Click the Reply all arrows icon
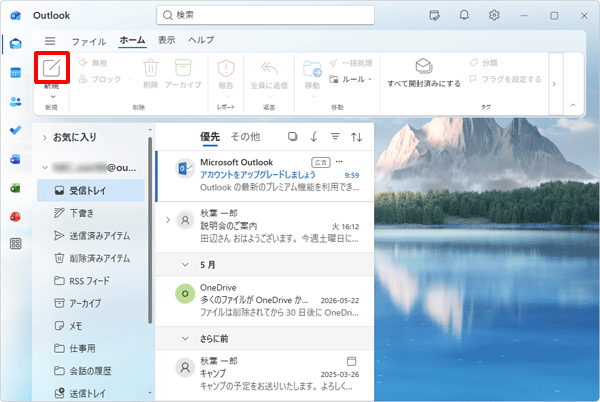The image size is (600, 402). click(269, 68)
